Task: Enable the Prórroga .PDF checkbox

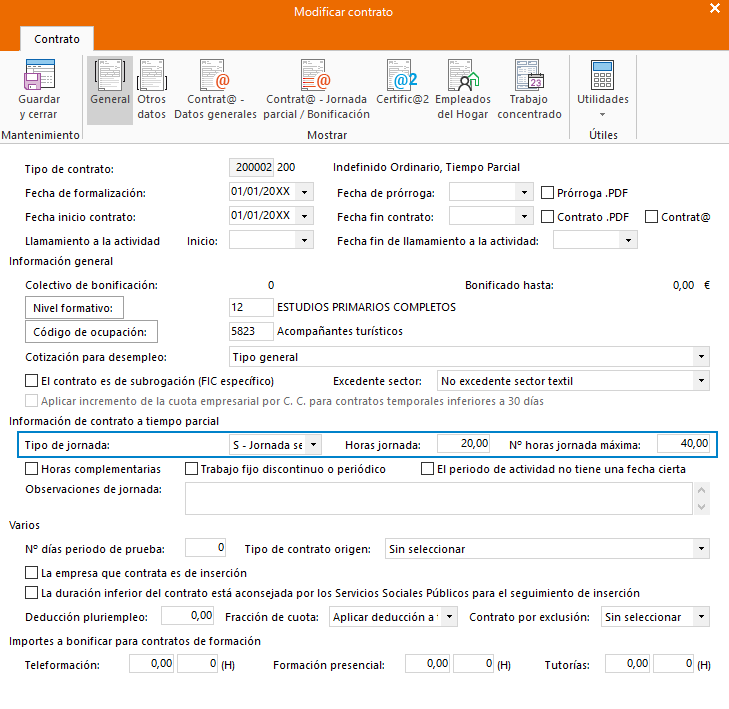Action: tap(547, 192)
